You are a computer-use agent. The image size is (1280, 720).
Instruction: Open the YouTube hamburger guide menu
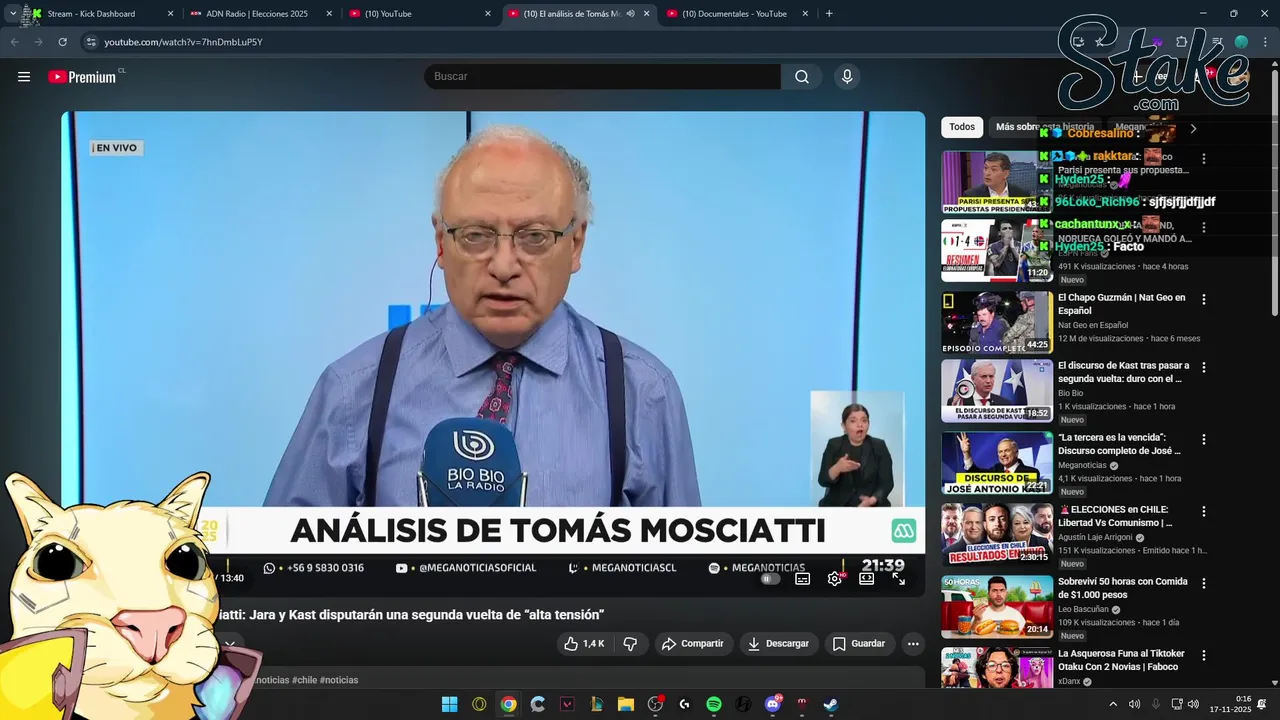(x=24, y=77)
